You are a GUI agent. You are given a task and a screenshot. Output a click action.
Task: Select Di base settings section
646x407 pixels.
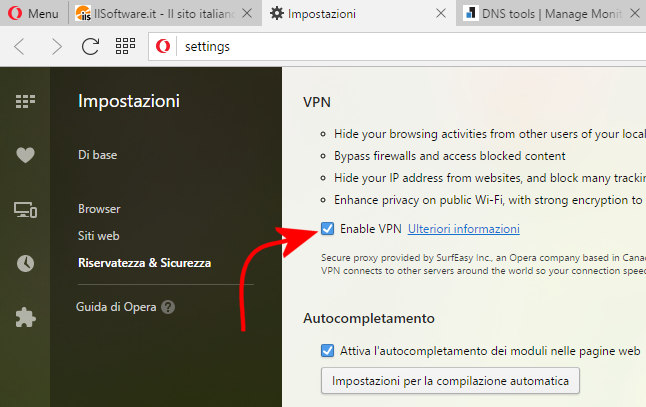[x=98, y=155]
